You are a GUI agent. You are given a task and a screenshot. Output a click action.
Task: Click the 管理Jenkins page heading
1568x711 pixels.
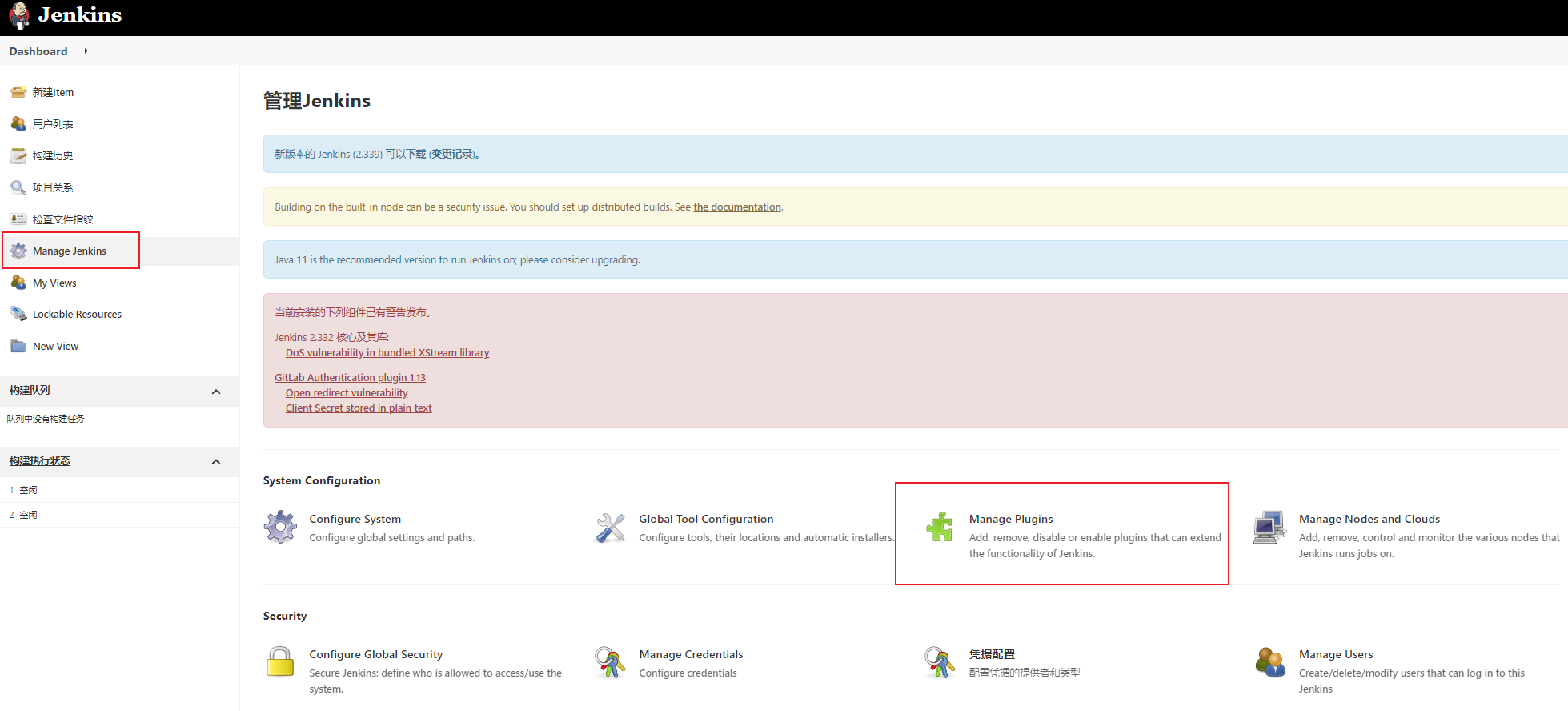point(317,101)
